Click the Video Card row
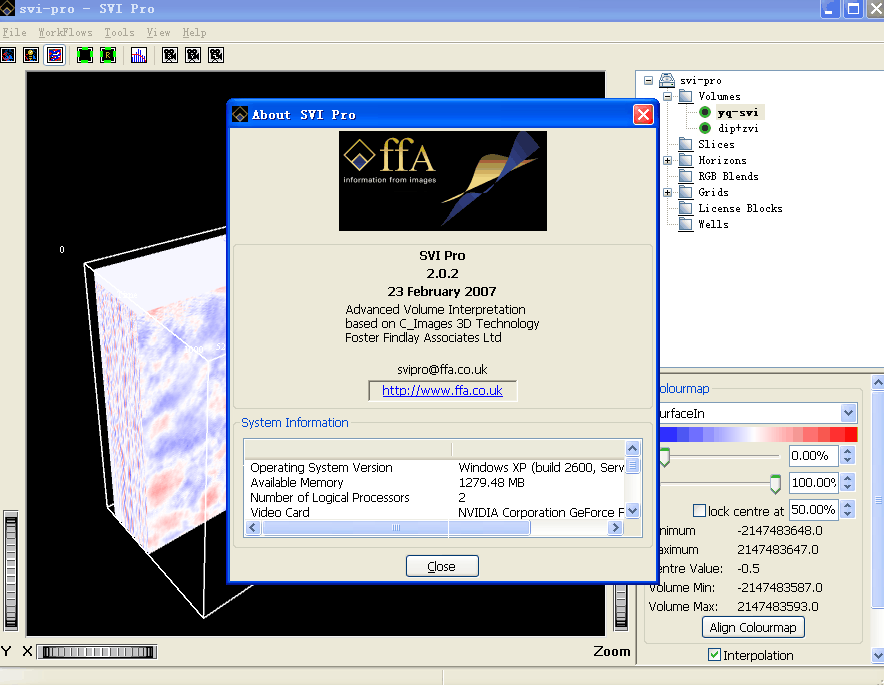Image resolution: width=884 pixels, height=685 pixels. click(435, 512)
